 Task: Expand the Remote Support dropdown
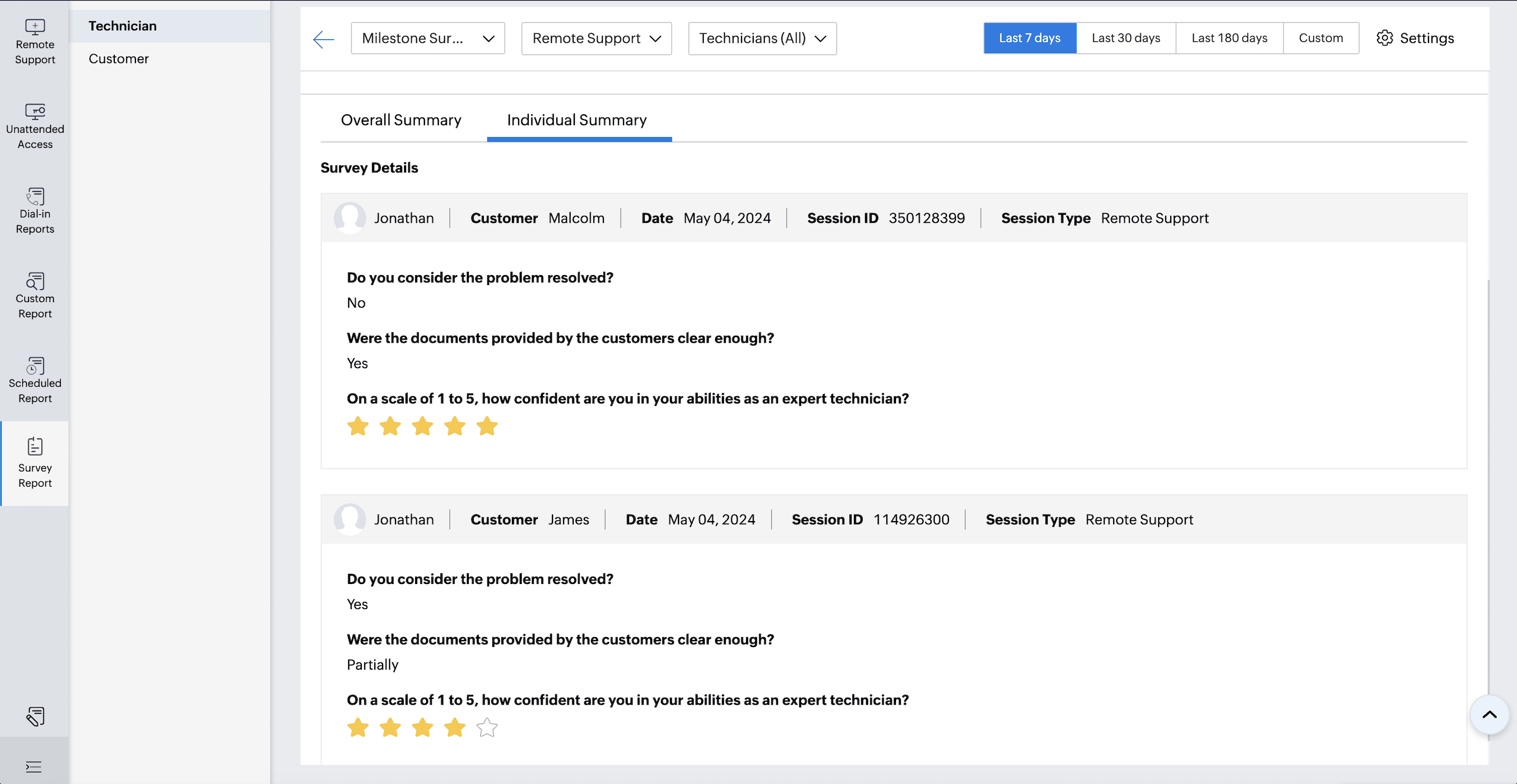click(596, 38)
